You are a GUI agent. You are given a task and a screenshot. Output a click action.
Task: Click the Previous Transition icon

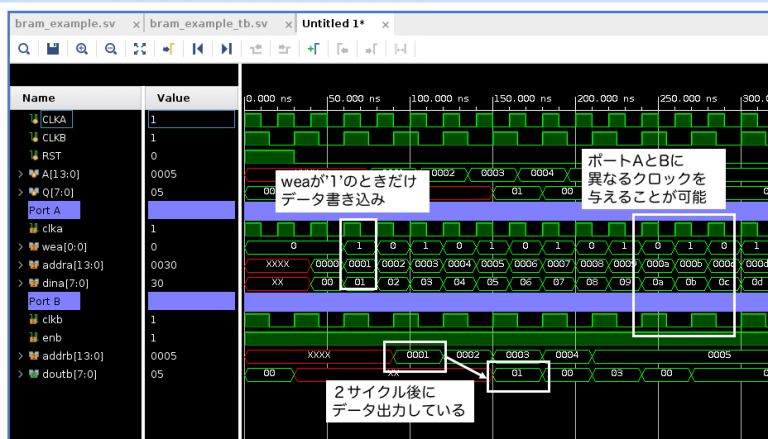pyautogui.click(x=256, y=48)
